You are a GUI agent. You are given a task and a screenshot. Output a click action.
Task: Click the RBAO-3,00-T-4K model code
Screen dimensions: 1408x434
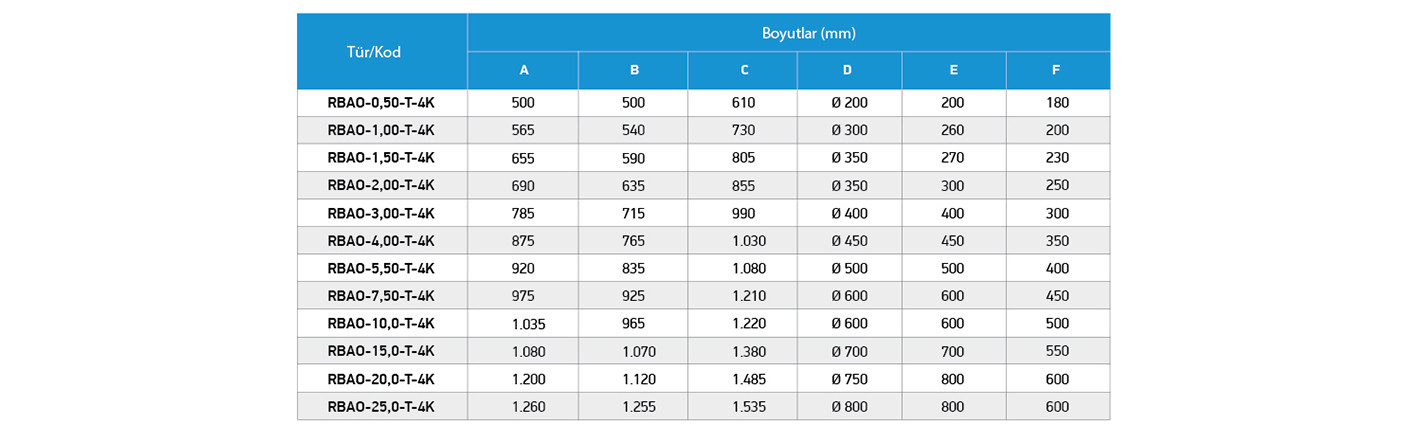point(381,213)
